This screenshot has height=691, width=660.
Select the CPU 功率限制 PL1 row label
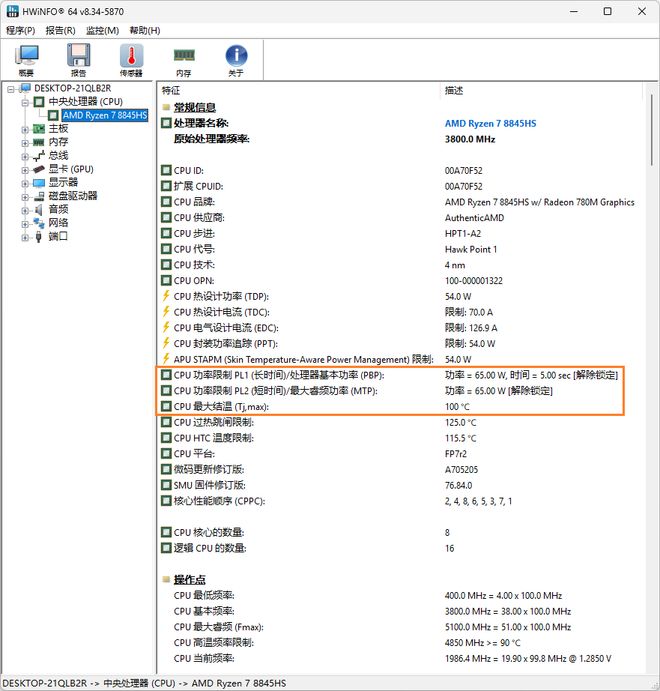pos(279,375)
